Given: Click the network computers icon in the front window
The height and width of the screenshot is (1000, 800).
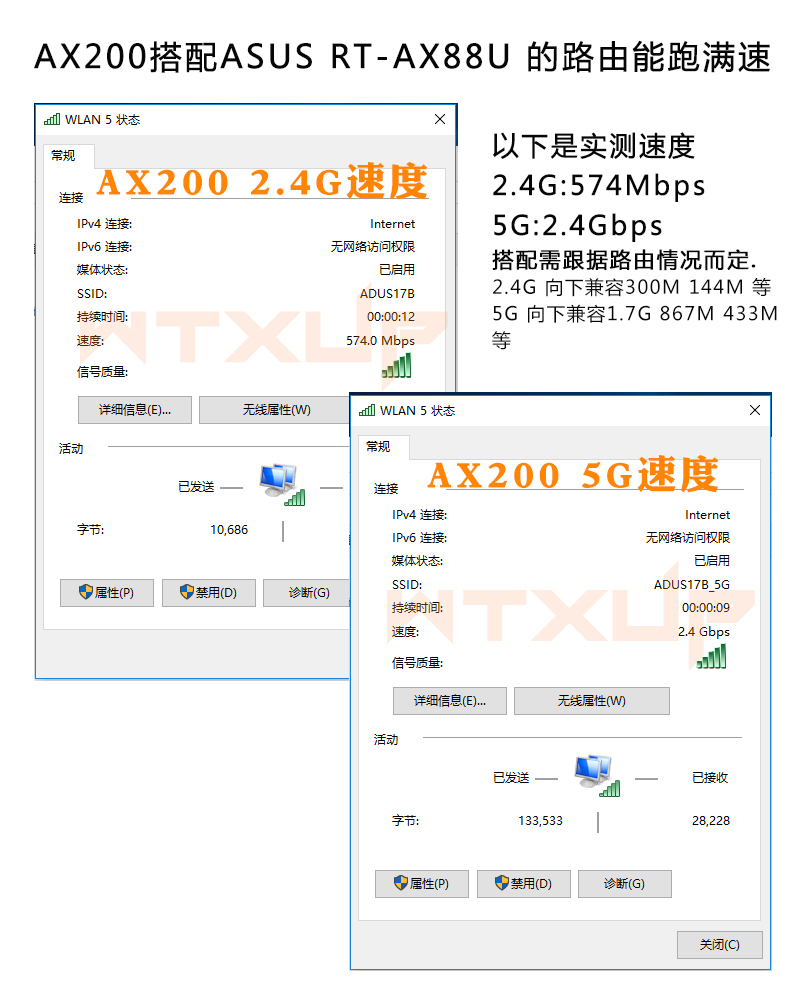Looking at the screenshot, I should click(x=597, y=776).
